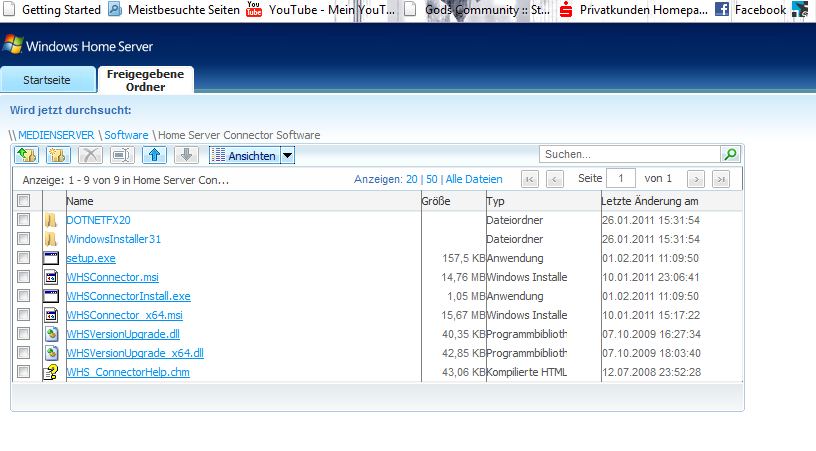Toggle the select-all checkbox in header

(x=24, y=201)
